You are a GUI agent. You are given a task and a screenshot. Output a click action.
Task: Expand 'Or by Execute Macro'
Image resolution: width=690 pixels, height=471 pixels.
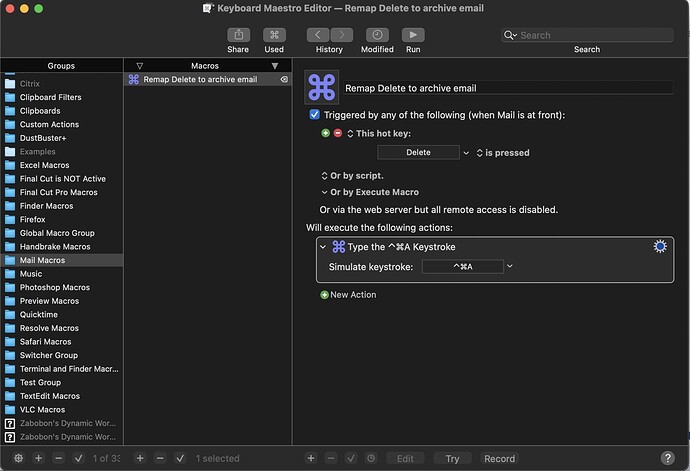coord(324,192)
